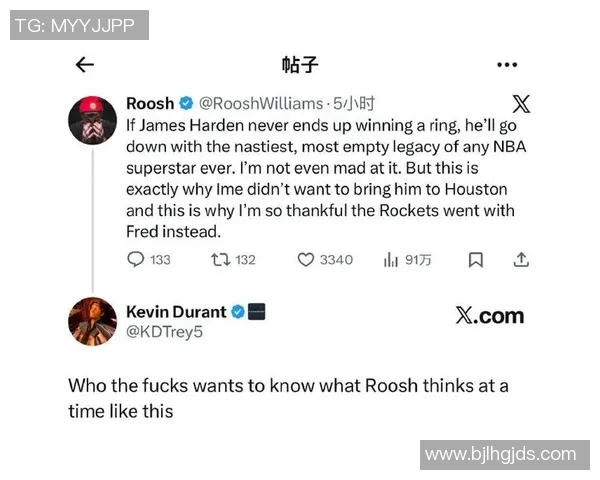Image resolution: width=600 pixels, height=480 pixels.
Task: Click the 5小时 post timestamp
Action: click(354, 104)
